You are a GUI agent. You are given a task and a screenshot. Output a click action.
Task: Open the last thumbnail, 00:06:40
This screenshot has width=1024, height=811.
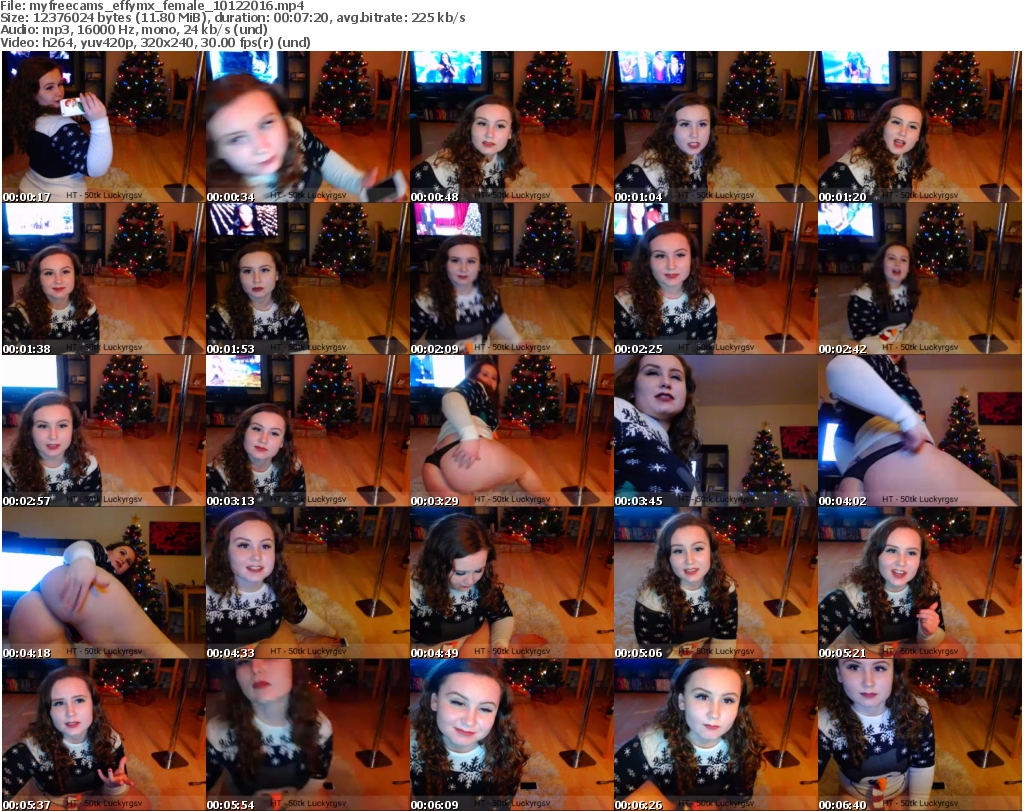pos(920,735)
